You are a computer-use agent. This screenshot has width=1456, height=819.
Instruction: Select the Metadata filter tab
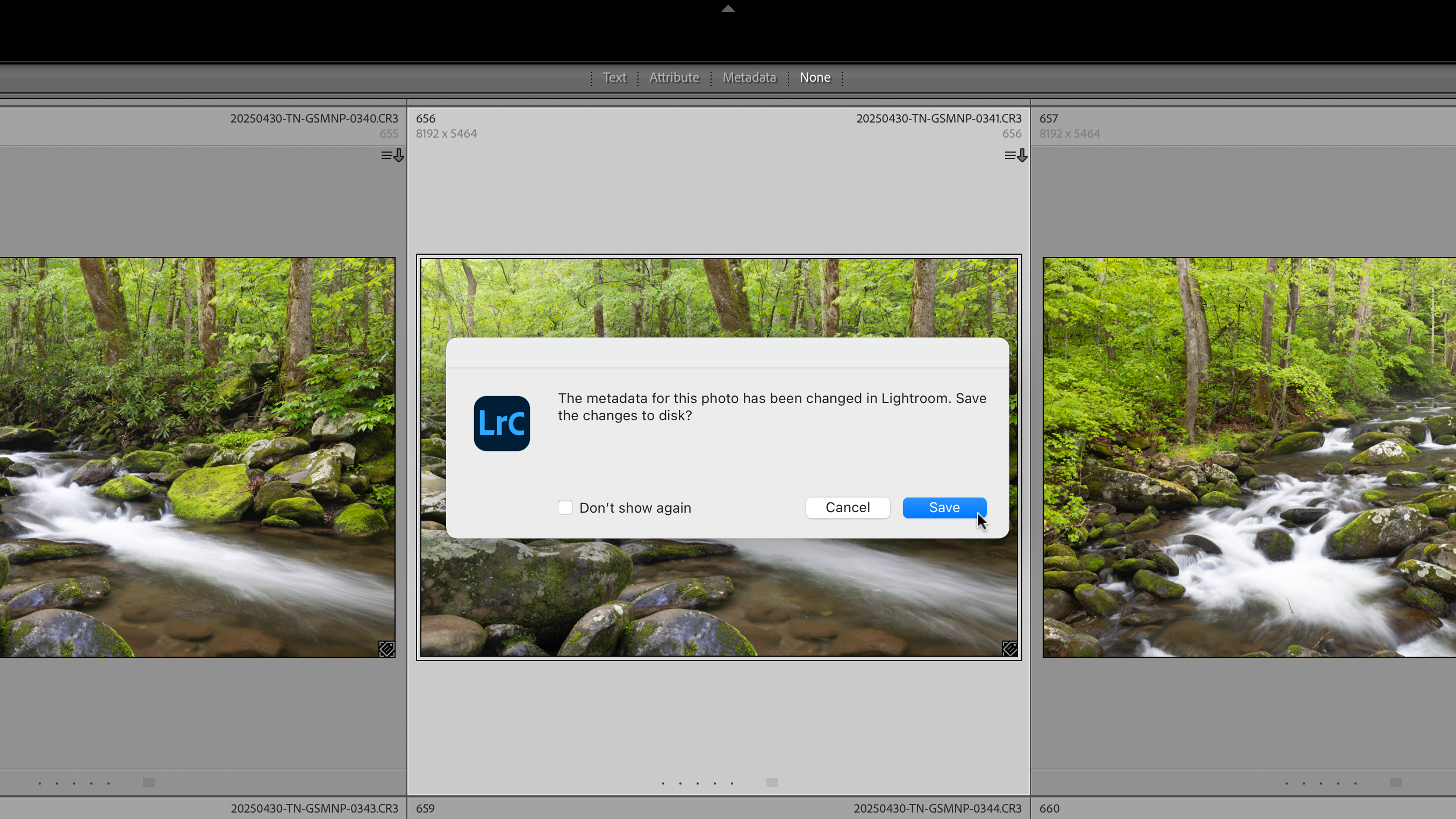click(x=749, y=77)
